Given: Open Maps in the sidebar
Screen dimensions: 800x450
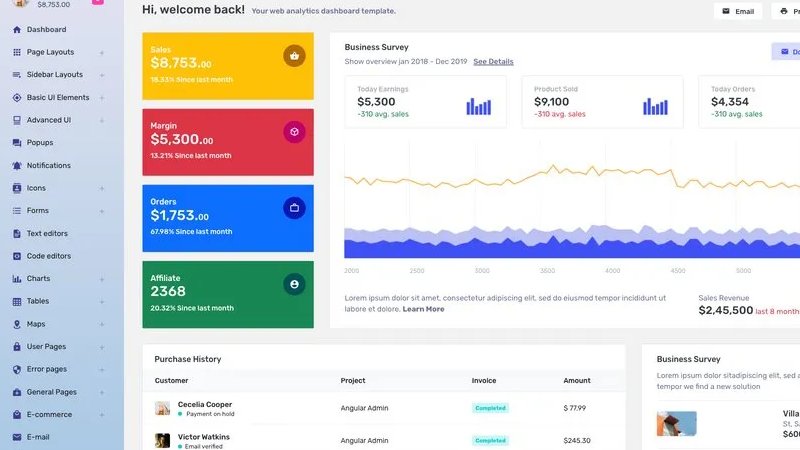Looking at the screenshot, I should pos(36,324).
